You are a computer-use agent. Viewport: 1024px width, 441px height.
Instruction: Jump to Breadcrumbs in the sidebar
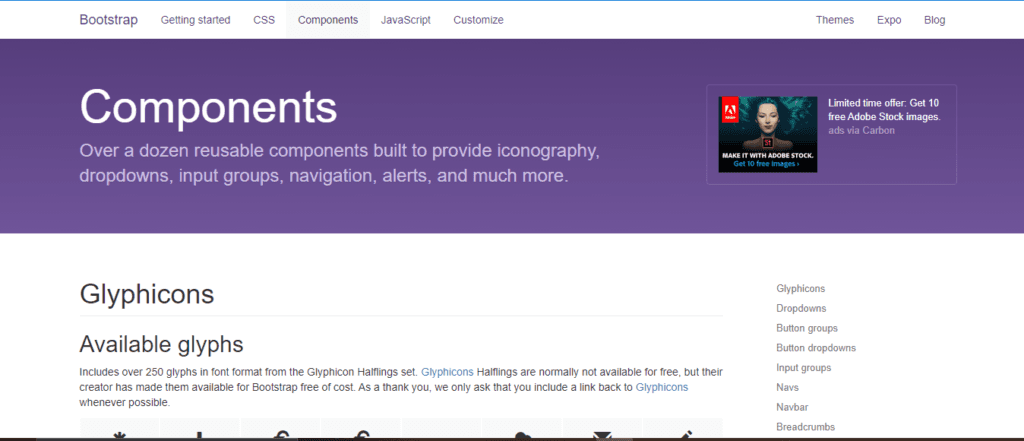(805, 427)
